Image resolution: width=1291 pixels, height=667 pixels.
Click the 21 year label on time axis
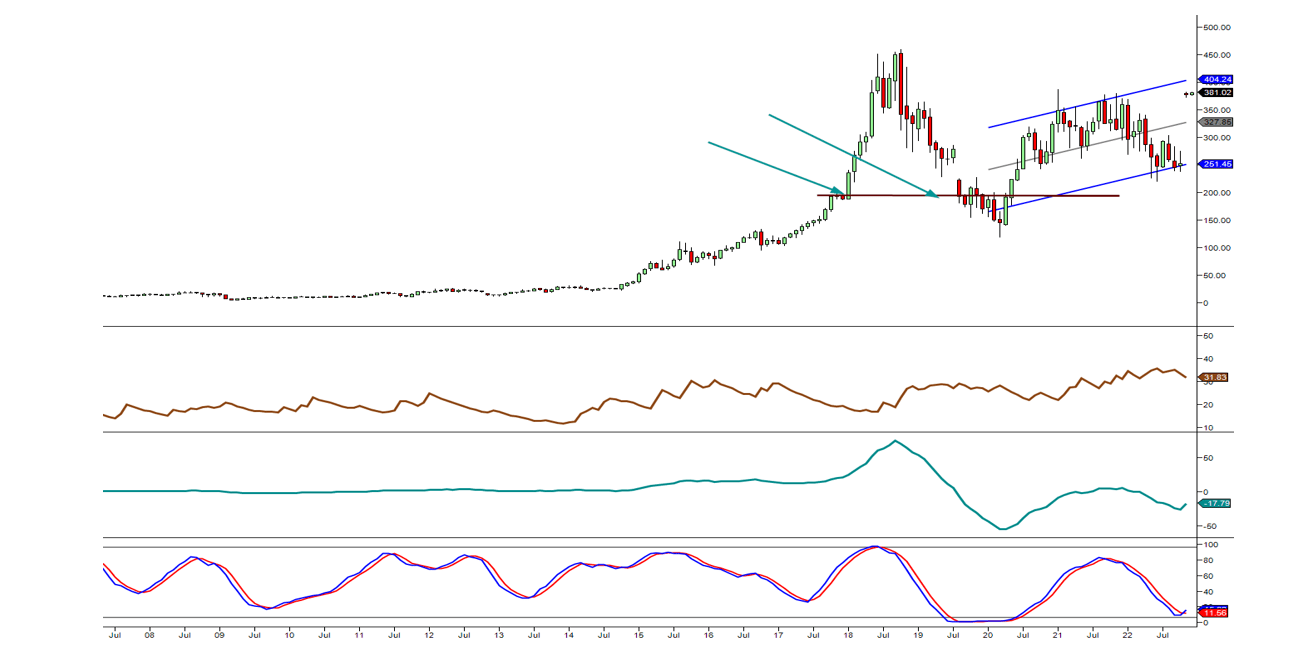tap(1058, 634)
